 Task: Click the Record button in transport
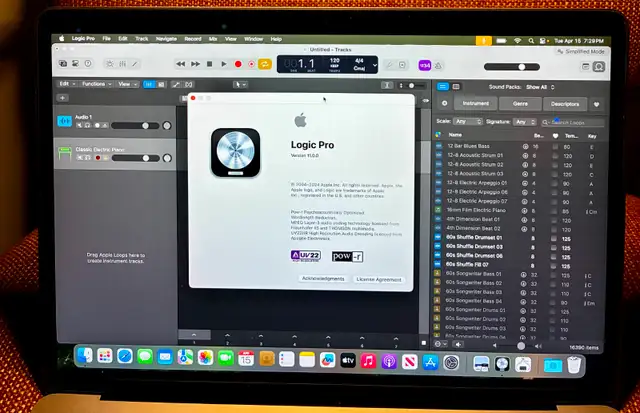click(x=238, y=64)
